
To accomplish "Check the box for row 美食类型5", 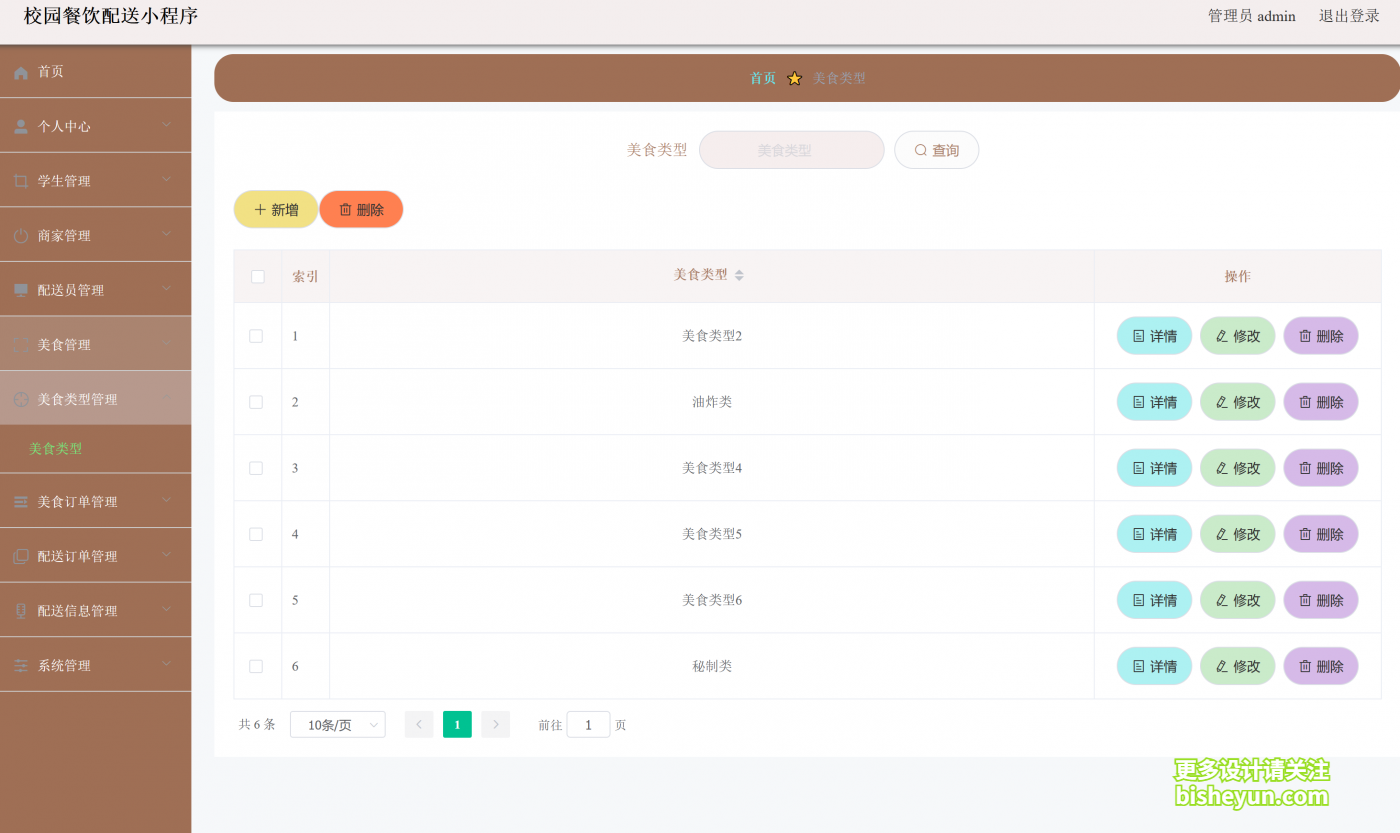I will (256, 534).
